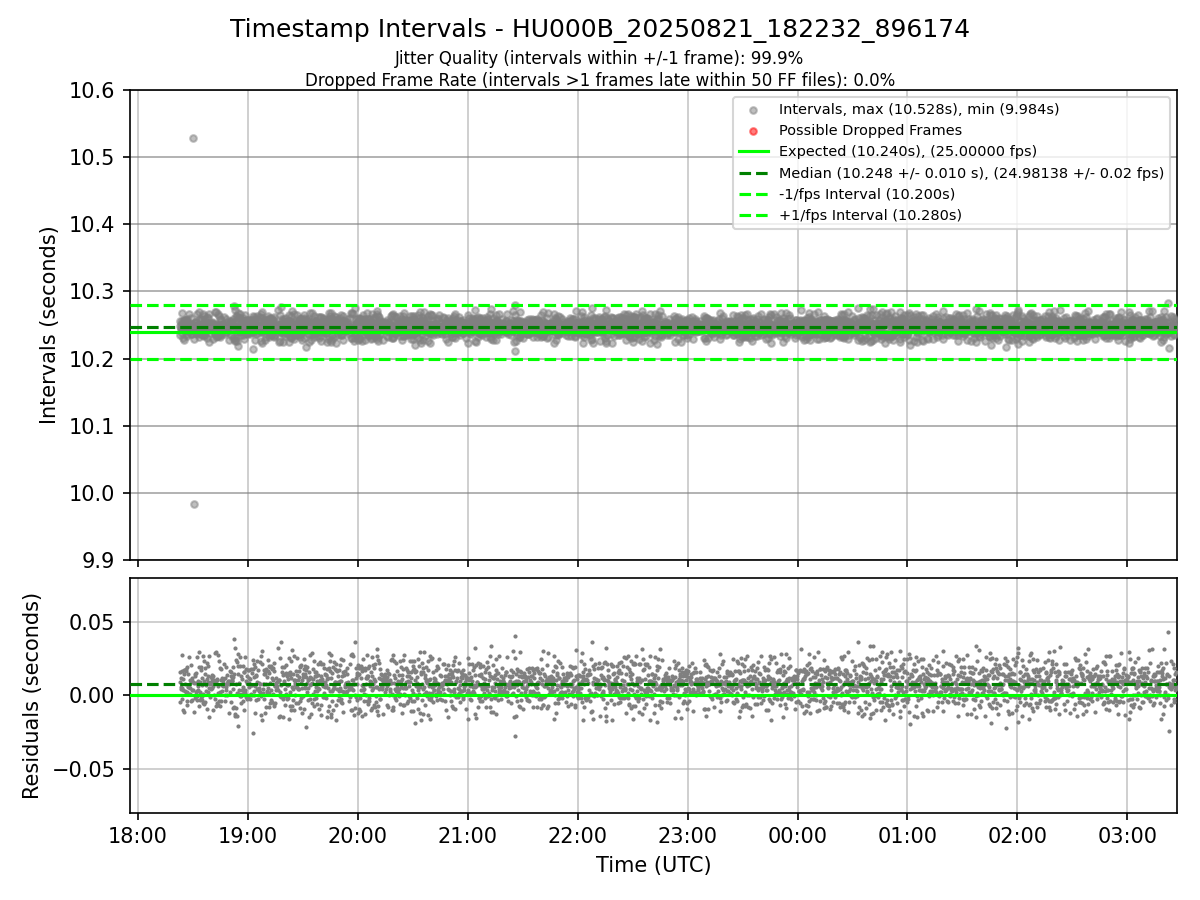Click the plot title 'Timestamp Intervals - HU000B_20250821_182232_896174'

click(600, 29)
